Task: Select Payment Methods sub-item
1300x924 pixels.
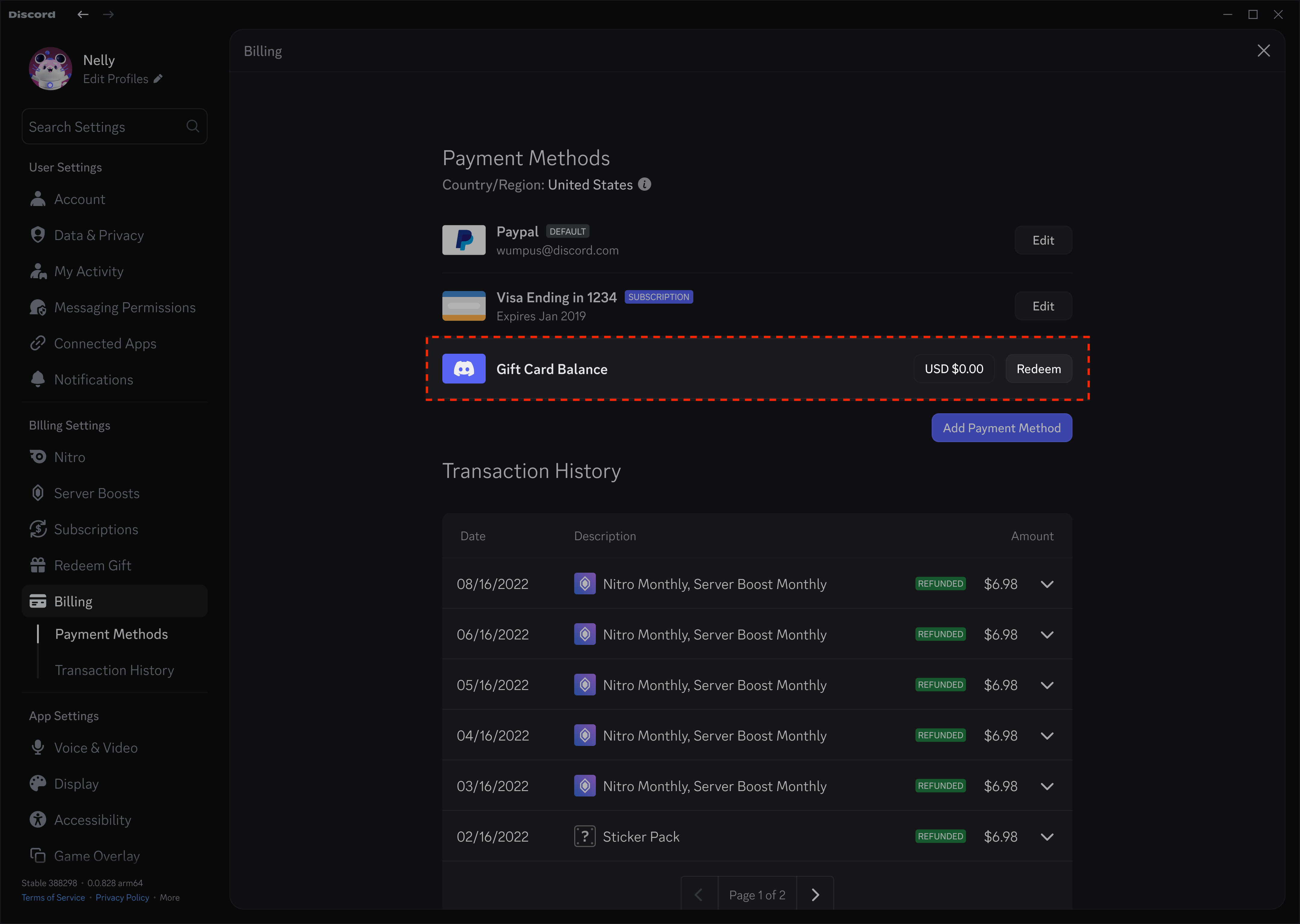Action: pyautogui.click(x=112, y=634)
